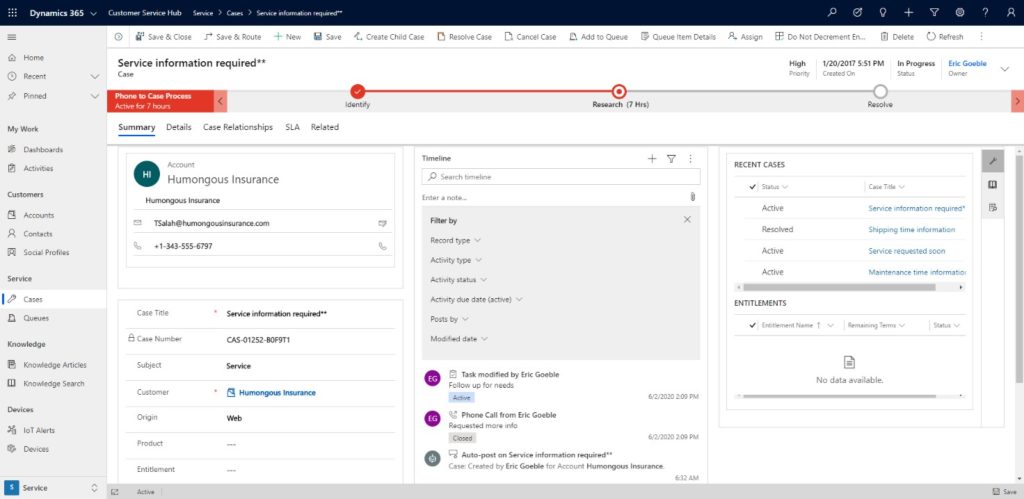This screenshot has width=1024, height=499.
Task: Click Add to Queue button
Action: click(x=598, y=37)
